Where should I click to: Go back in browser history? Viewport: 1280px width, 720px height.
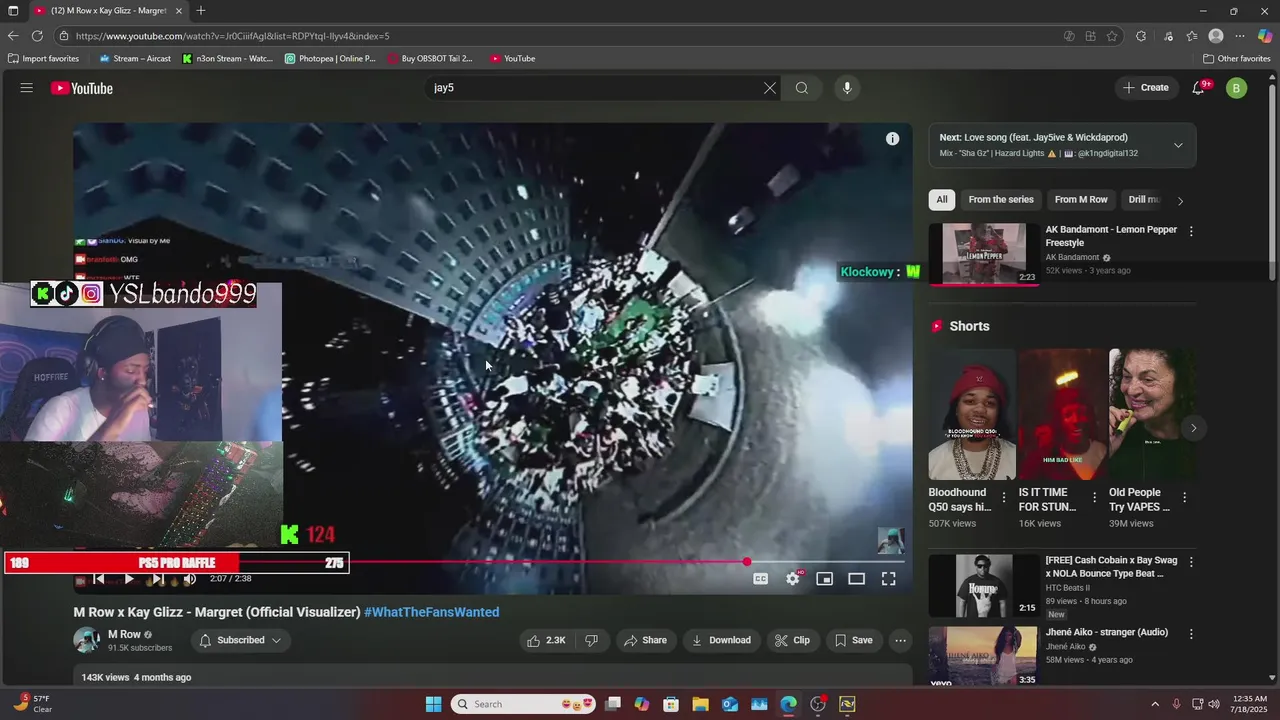point(13,36)
